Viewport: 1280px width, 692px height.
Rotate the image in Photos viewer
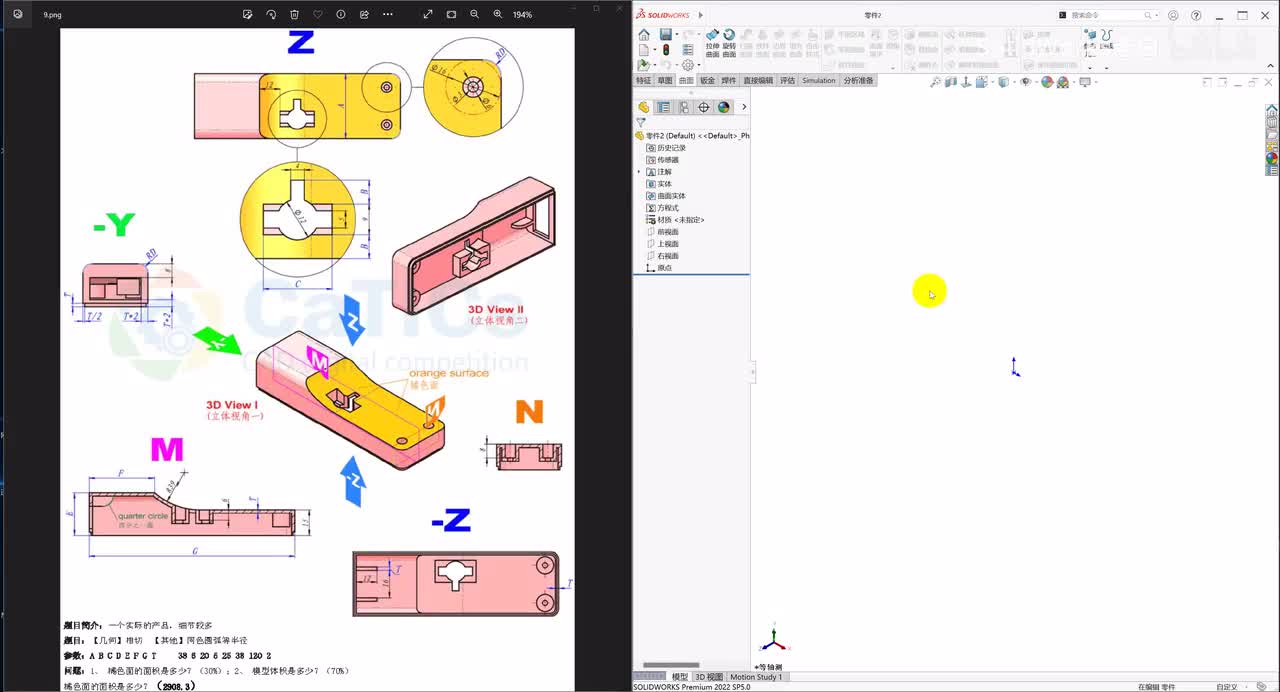pos(271,15)
